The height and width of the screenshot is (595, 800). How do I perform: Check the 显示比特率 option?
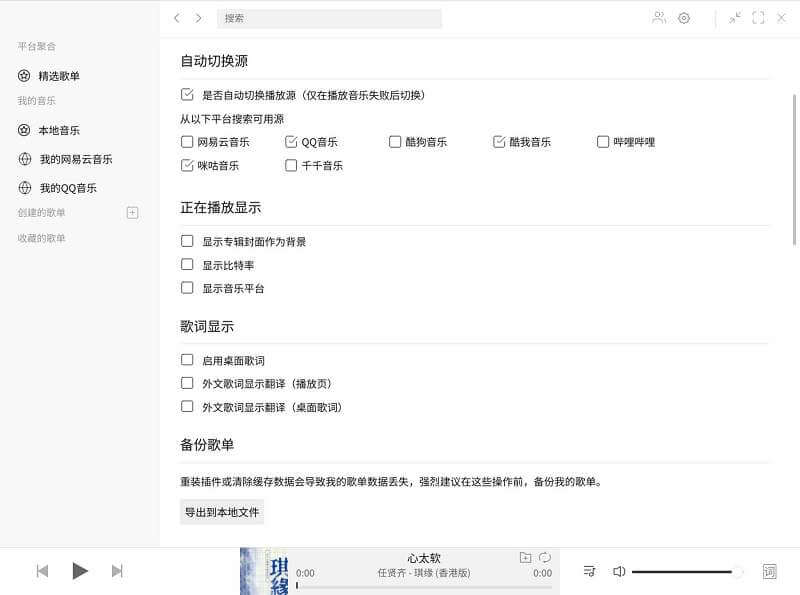point(187,265)
